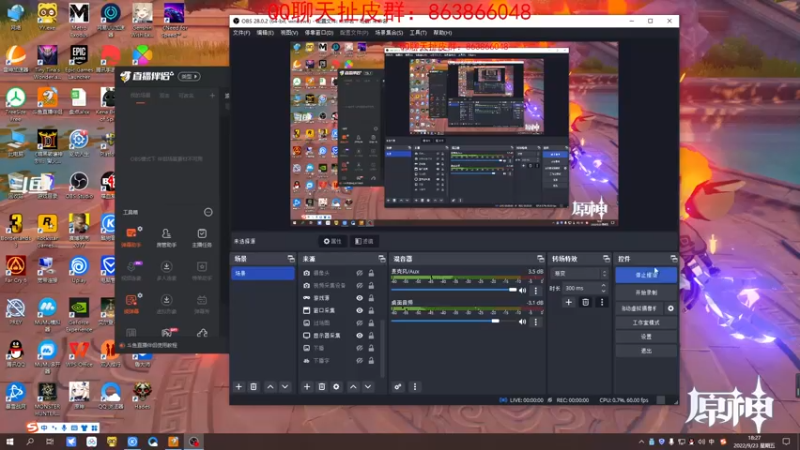Open 编辑(E) menu in OBS
Viewport: 800px width, 450px height.
(265, 33)
